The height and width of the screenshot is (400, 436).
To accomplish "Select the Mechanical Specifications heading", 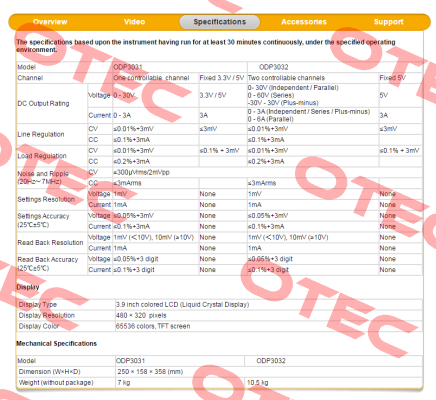I will tap(57, 344).
